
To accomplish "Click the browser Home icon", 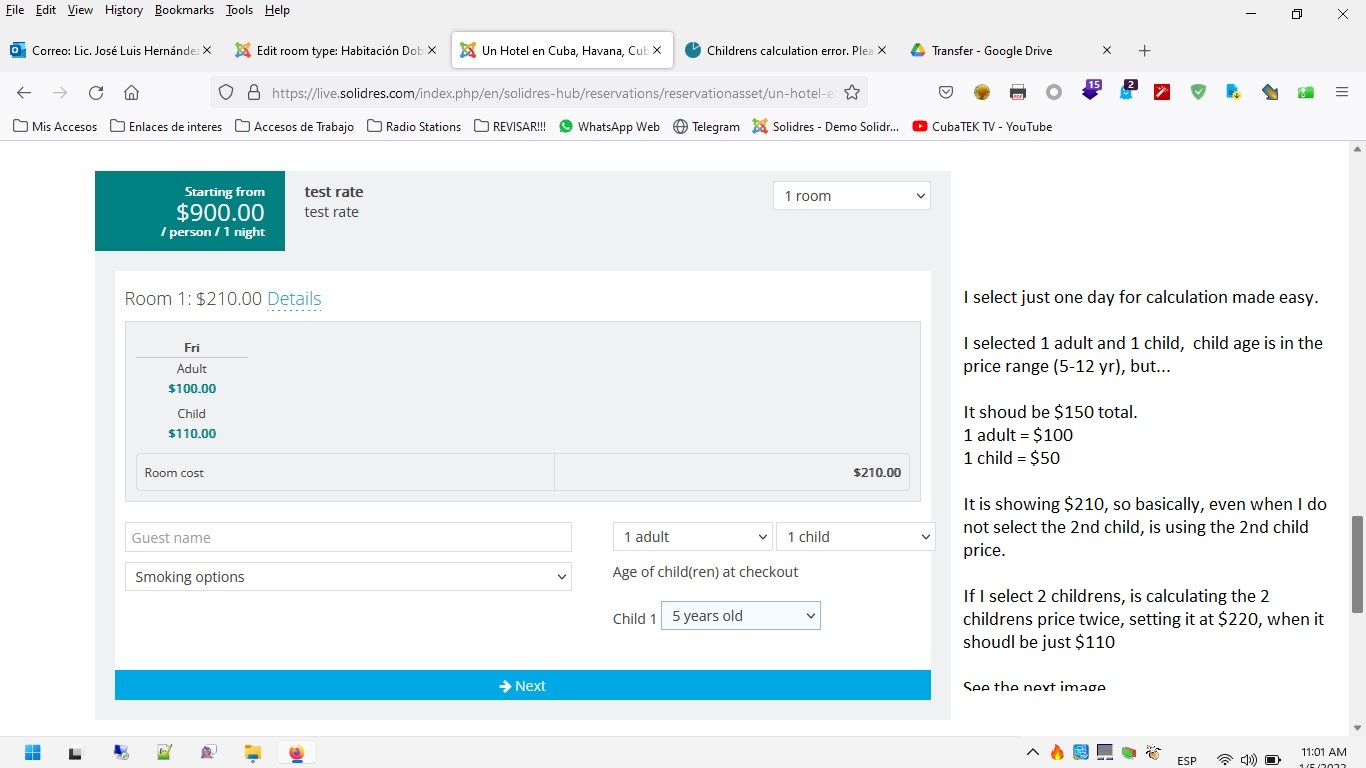I will coord(131,93).
